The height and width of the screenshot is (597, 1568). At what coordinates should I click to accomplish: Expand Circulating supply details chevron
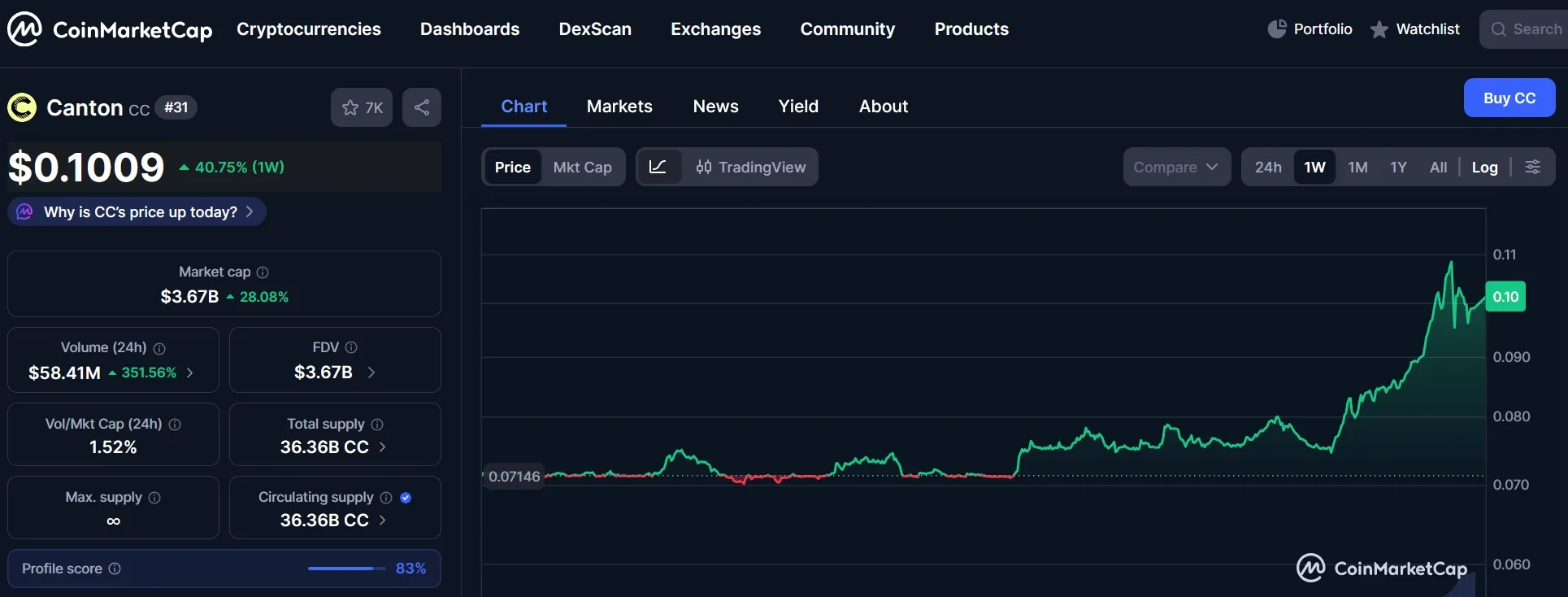tap(383, 521)
